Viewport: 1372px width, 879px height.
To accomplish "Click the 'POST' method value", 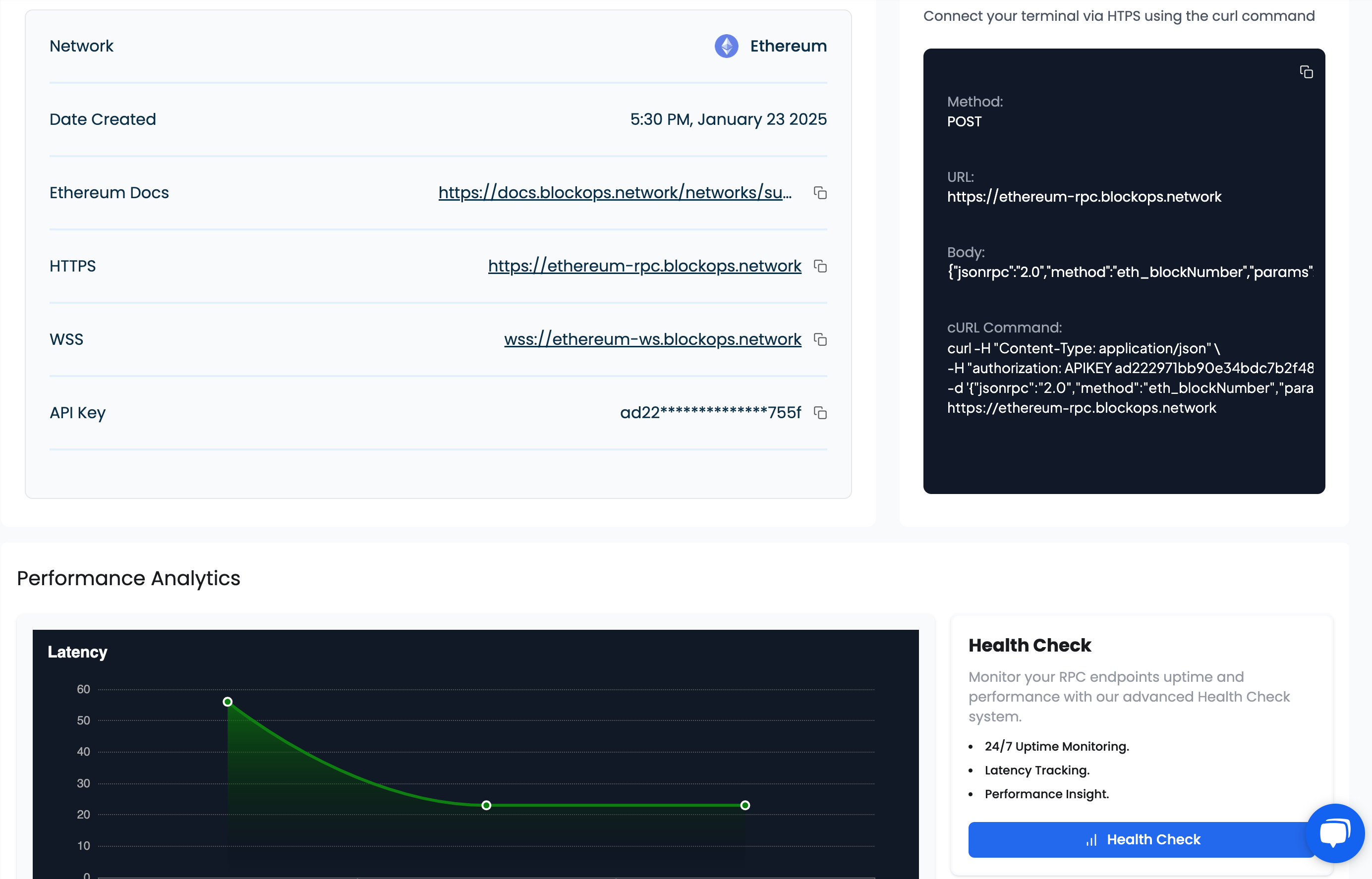I will (964, 121).
